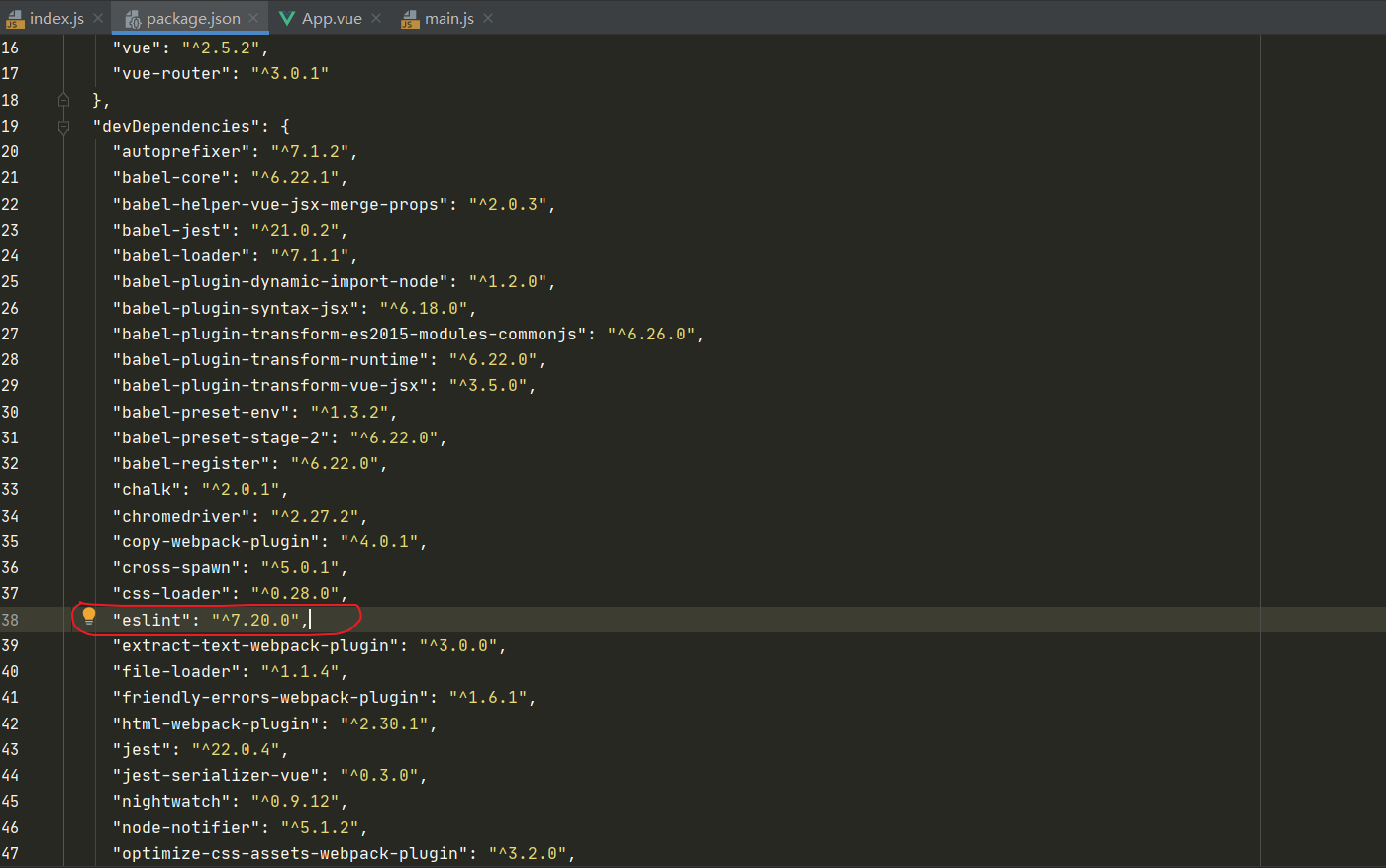1386x868 pixels.
Task: Click the "babel-preset-stage-2" key
Action: pyautogui.click(x=221, y=437)
